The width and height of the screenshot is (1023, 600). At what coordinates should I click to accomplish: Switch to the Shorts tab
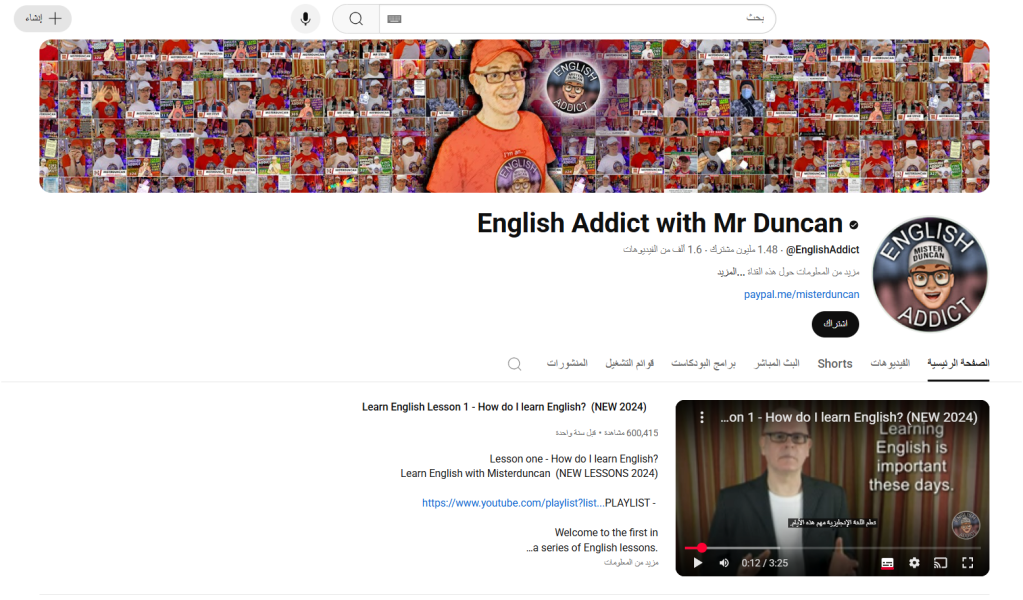(x=834, y=364)
